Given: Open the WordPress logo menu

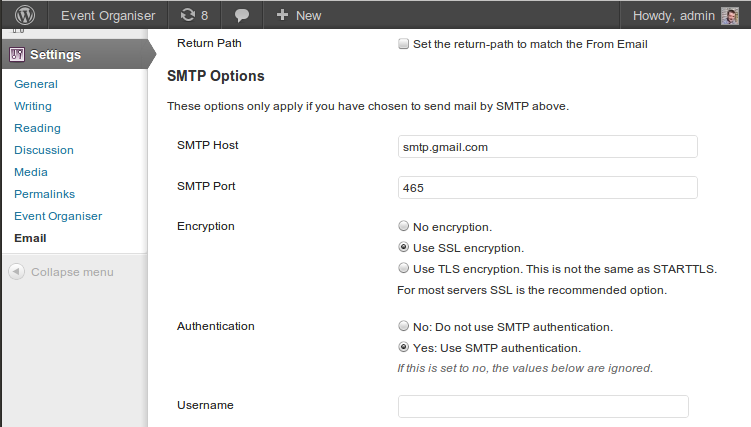Looking at the screenshot, I should 24,15.
